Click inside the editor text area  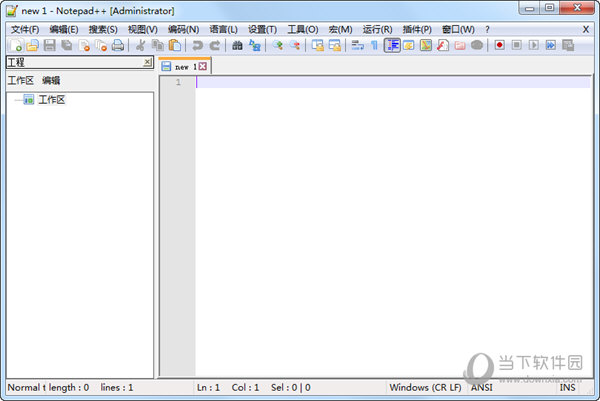coord(393,226)
